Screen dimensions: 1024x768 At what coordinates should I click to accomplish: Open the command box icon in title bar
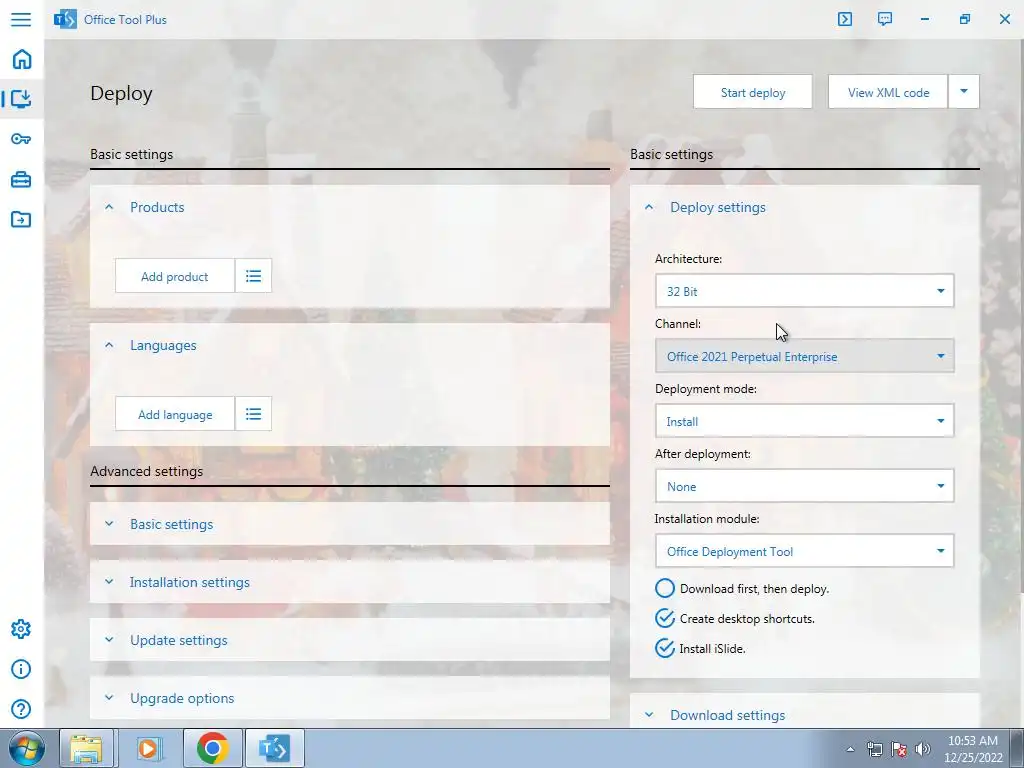pyautogui.click(x=844, y=19)
